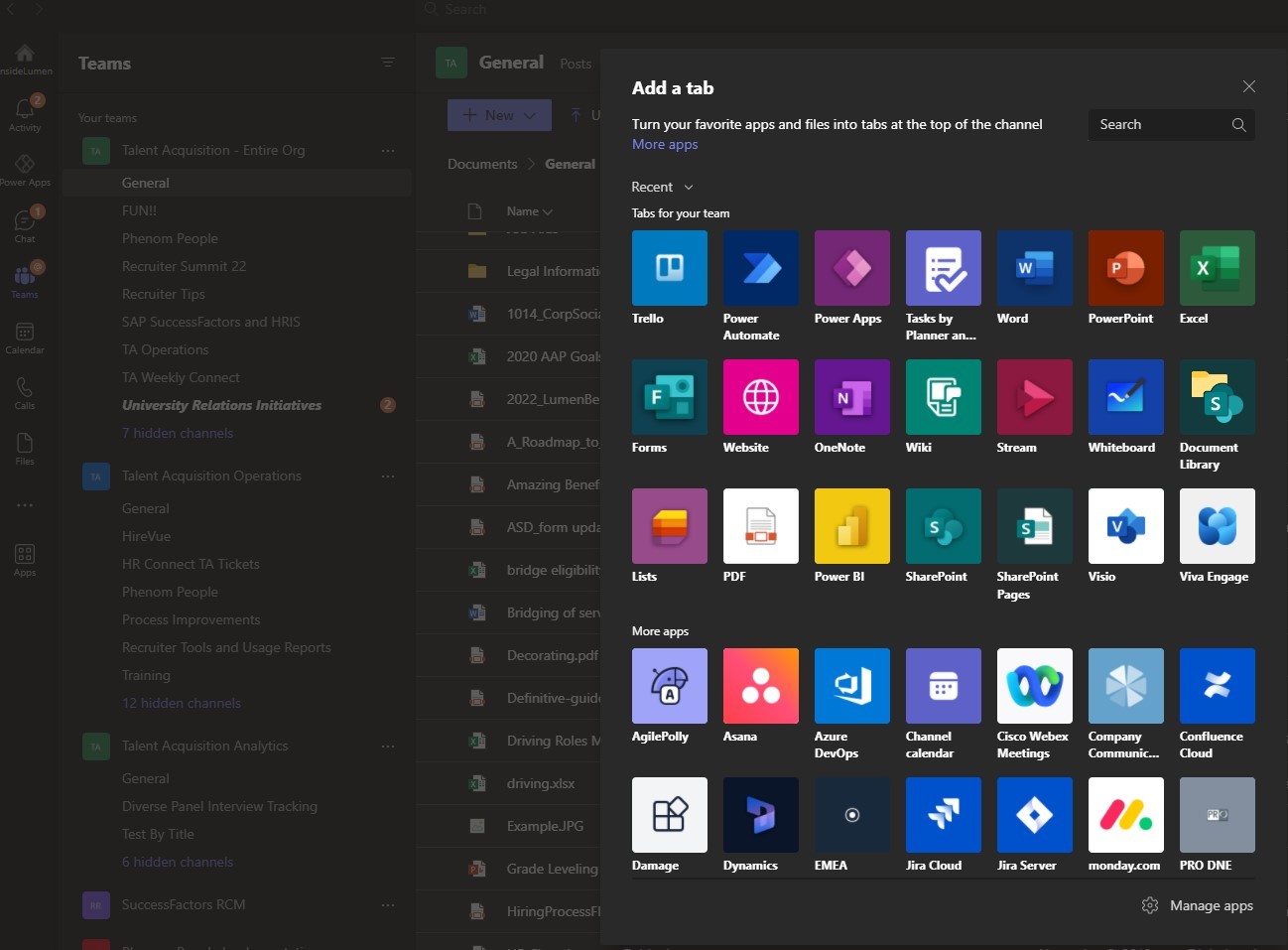Select the Damage app tile
Screen dimensions: 1288x950
point(669,815)
